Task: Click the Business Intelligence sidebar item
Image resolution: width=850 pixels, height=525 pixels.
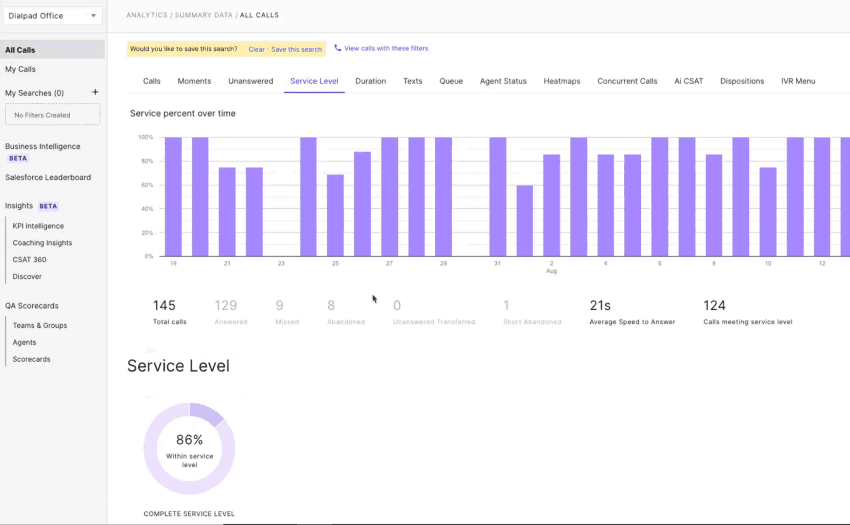Action: (42, 146)
